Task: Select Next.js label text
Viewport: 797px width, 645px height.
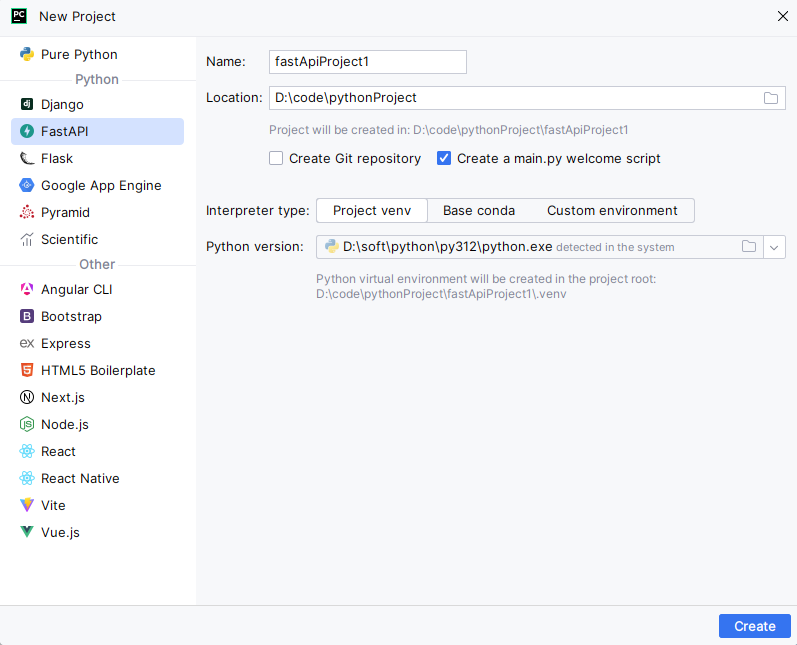Action: 63,397
